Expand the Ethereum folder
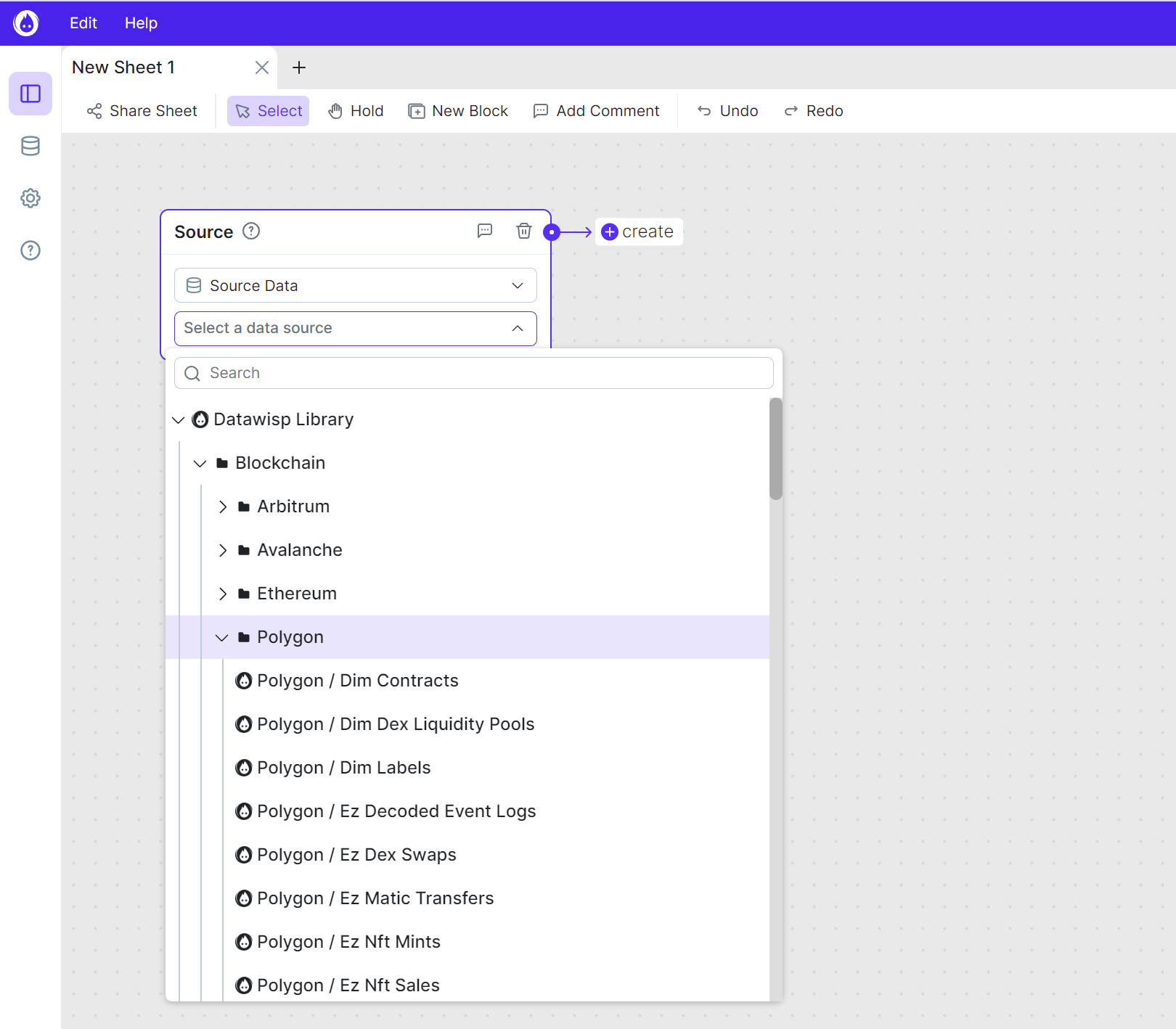This screenshot has width=1176, height=1029. pyautogui.click(x=222, y=594)
